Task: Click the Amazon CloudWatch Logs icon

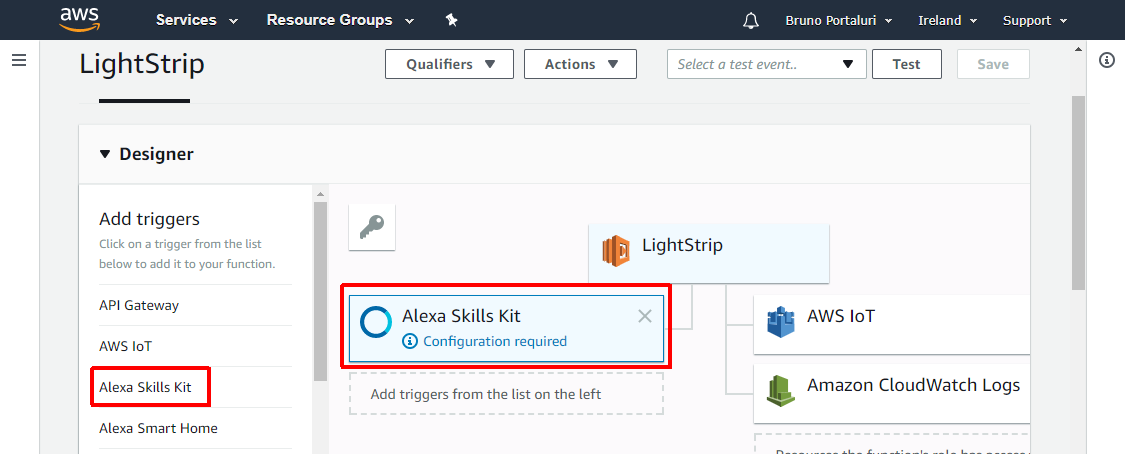Action: pos(780,390)
